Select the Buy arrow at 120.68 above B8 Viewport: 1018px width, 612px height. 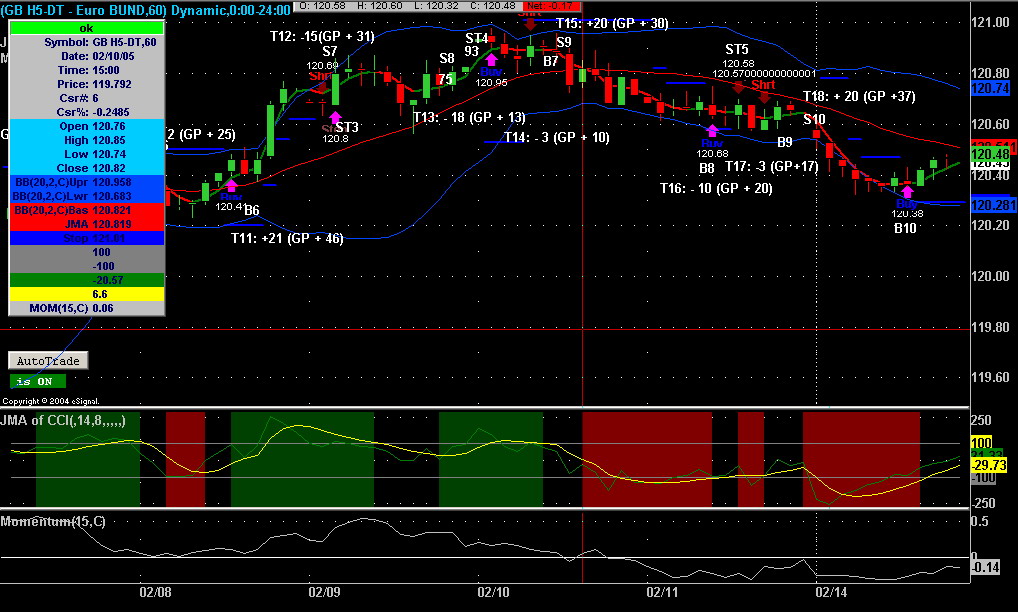click(712, 130)
